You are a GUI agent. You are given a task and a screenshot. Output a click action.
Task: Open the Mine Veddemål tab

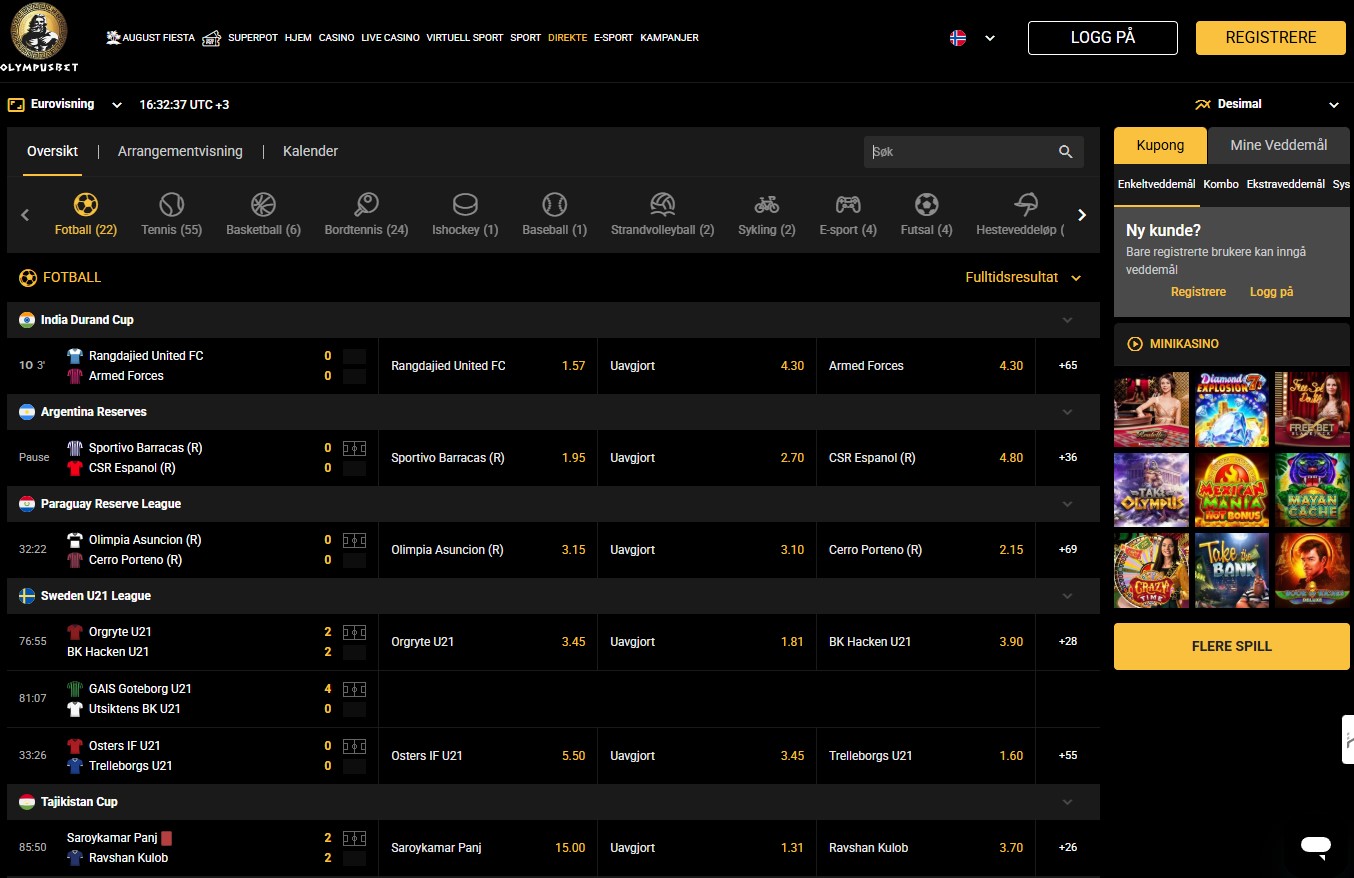click(1279, 145)
